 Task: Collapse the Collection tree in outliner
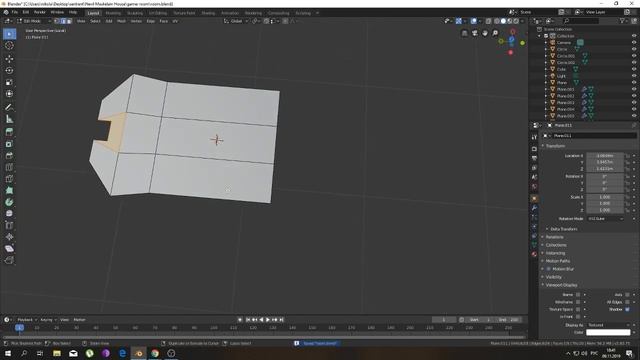tap(540, 36)
